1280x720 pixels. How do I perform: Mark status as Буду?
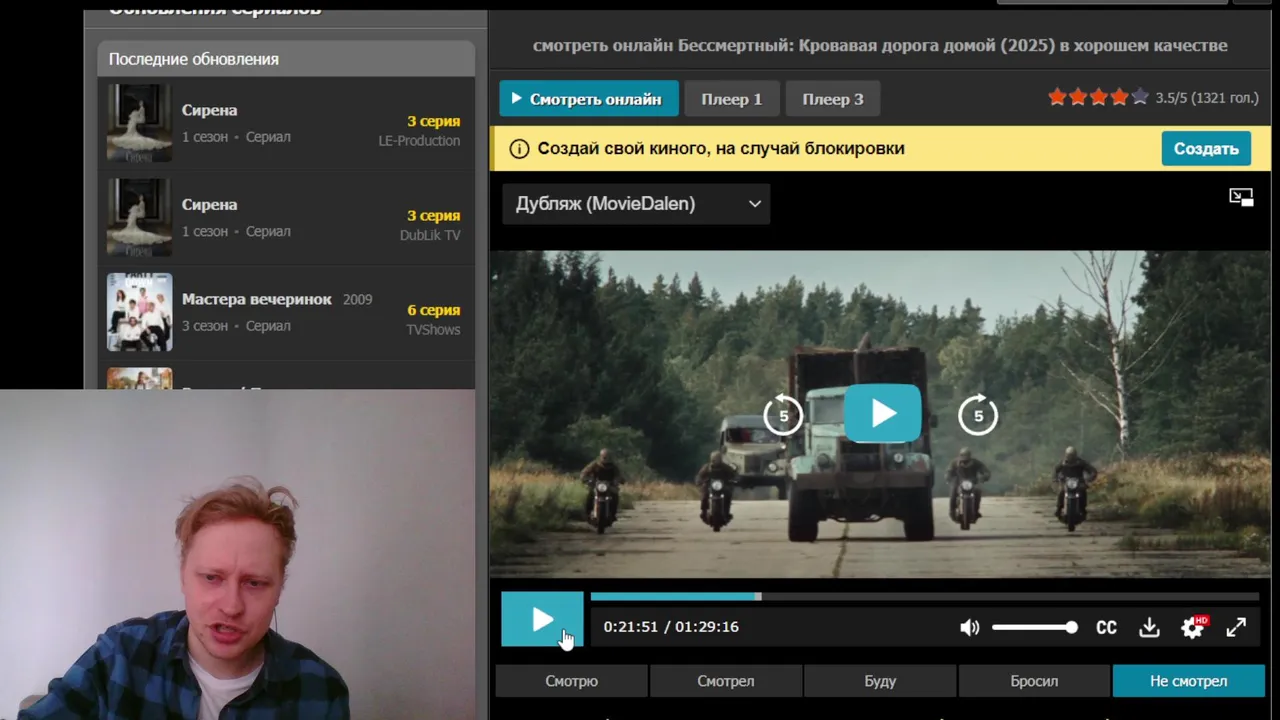pos(880,681)
